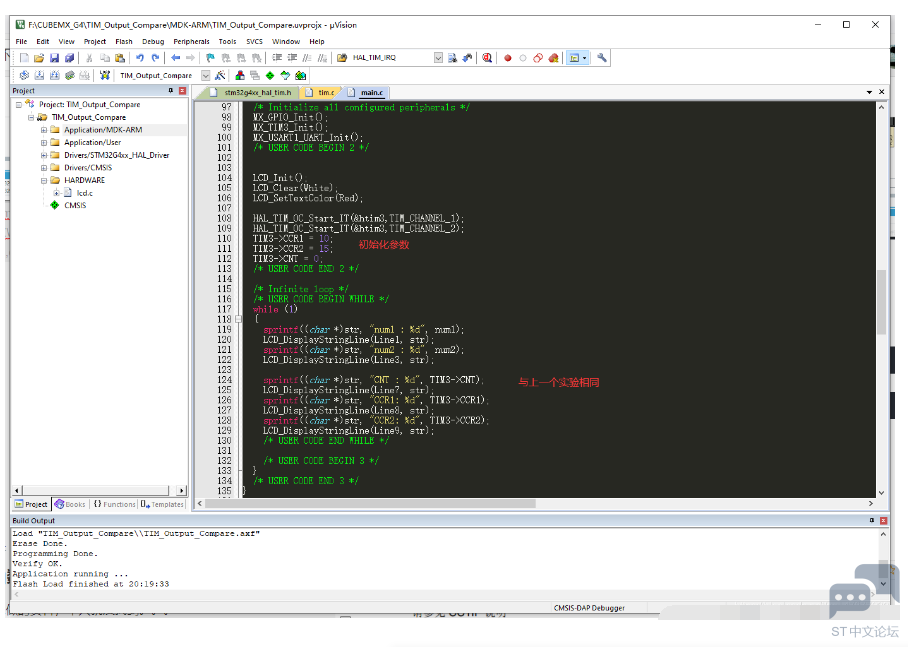Click the HAL_TIM_IRQ find input field
Image resolution: width=908 pixels, height=647 pixels.
(391, 58)
